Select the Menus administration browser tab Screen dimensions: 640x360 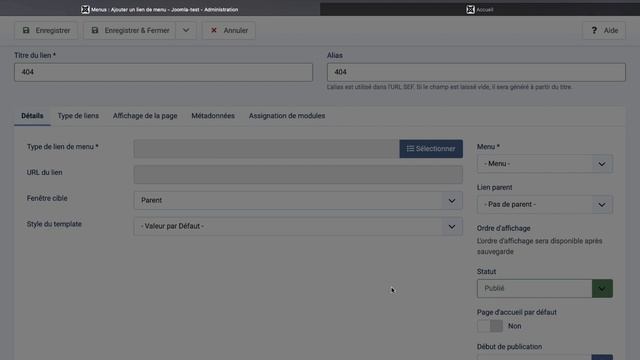(x=160, y=9)
